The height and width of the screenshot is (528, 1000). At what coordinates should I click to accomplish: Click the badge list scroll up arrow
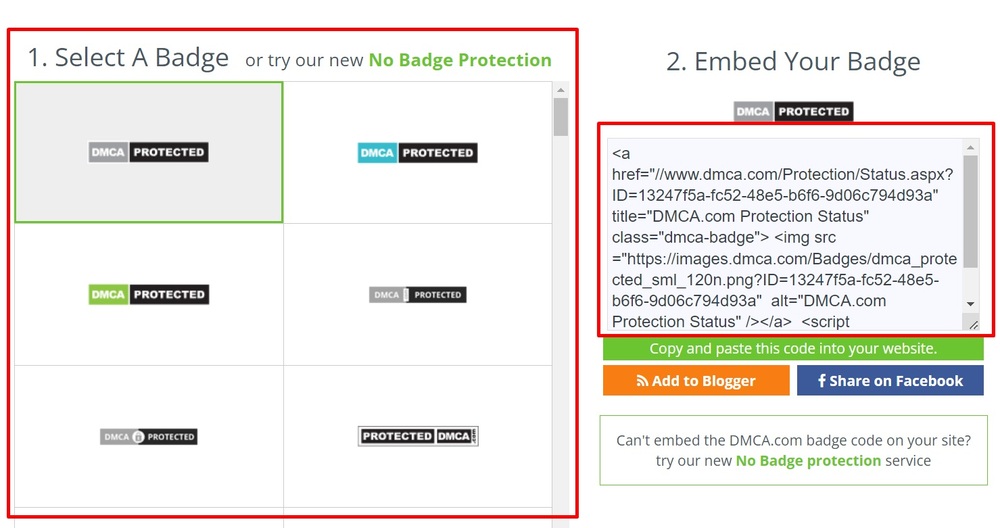pos(561,90)
